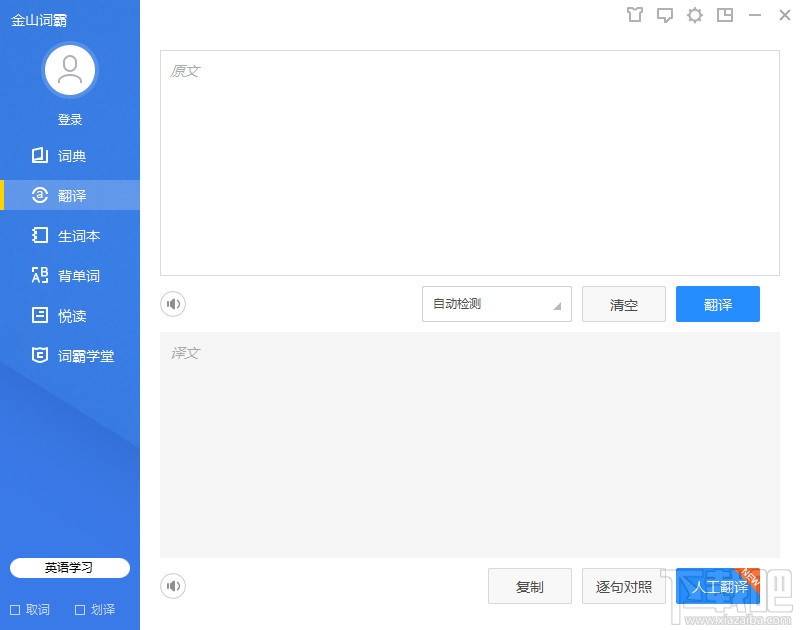Go to 背单词 word memorization
The image size is (800, 630).
coord(70,275)
